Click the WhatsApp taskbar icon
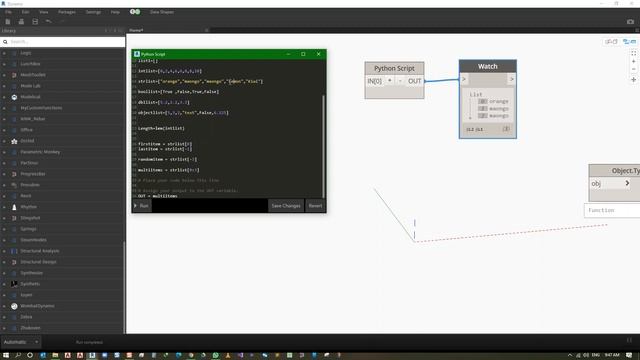Screen dimensions: 640x360 pyautogui.click(x=216, y=356)
